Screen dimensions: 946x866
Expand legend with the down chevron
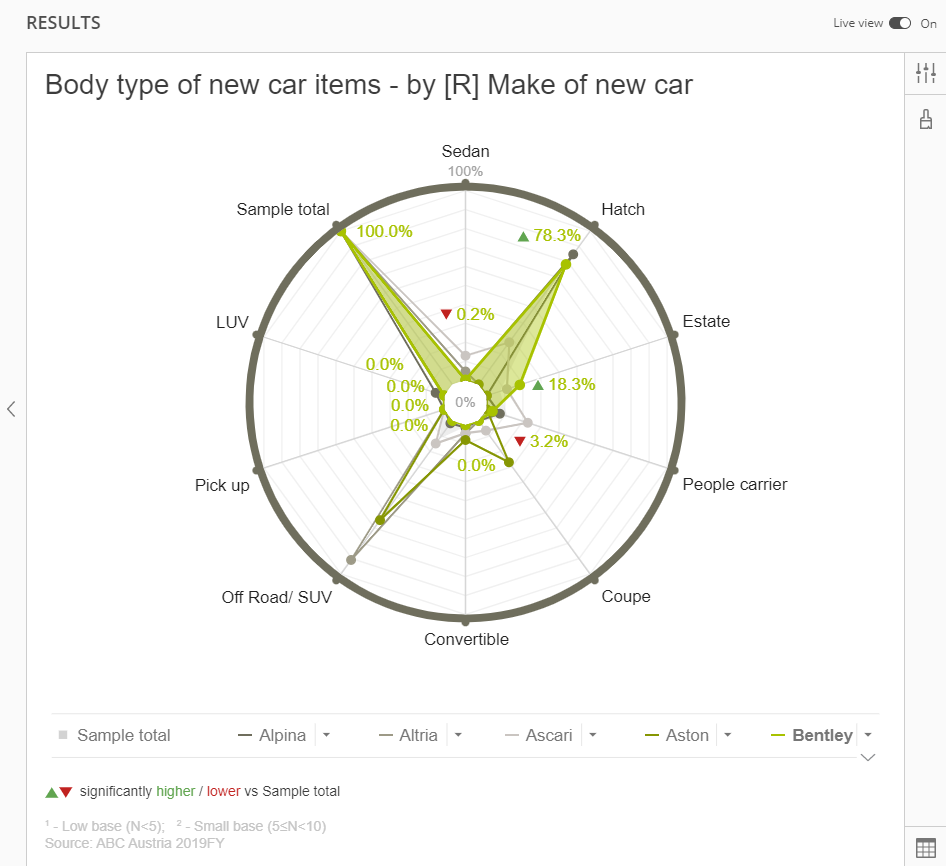pyautogui.click(x=868, y=757)
